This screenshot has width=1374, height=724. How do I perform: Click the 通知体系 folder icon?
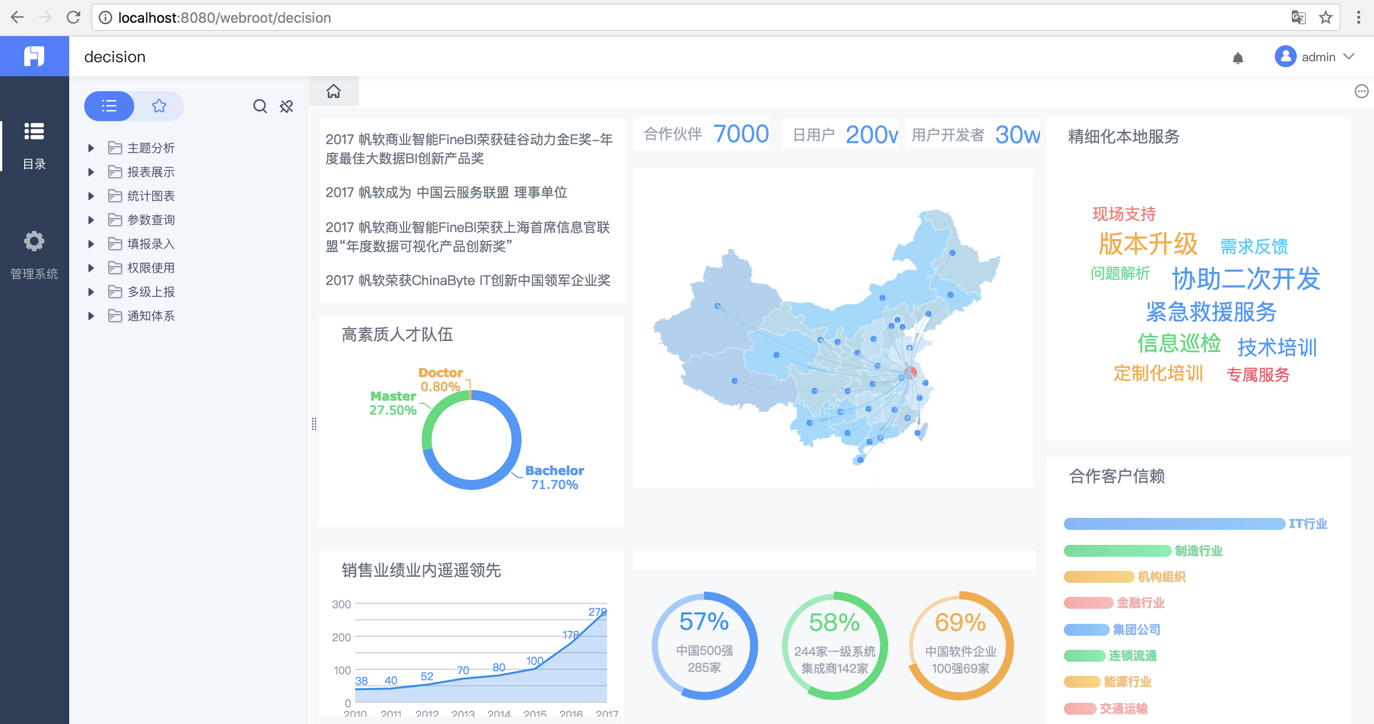tap(115, 316)
